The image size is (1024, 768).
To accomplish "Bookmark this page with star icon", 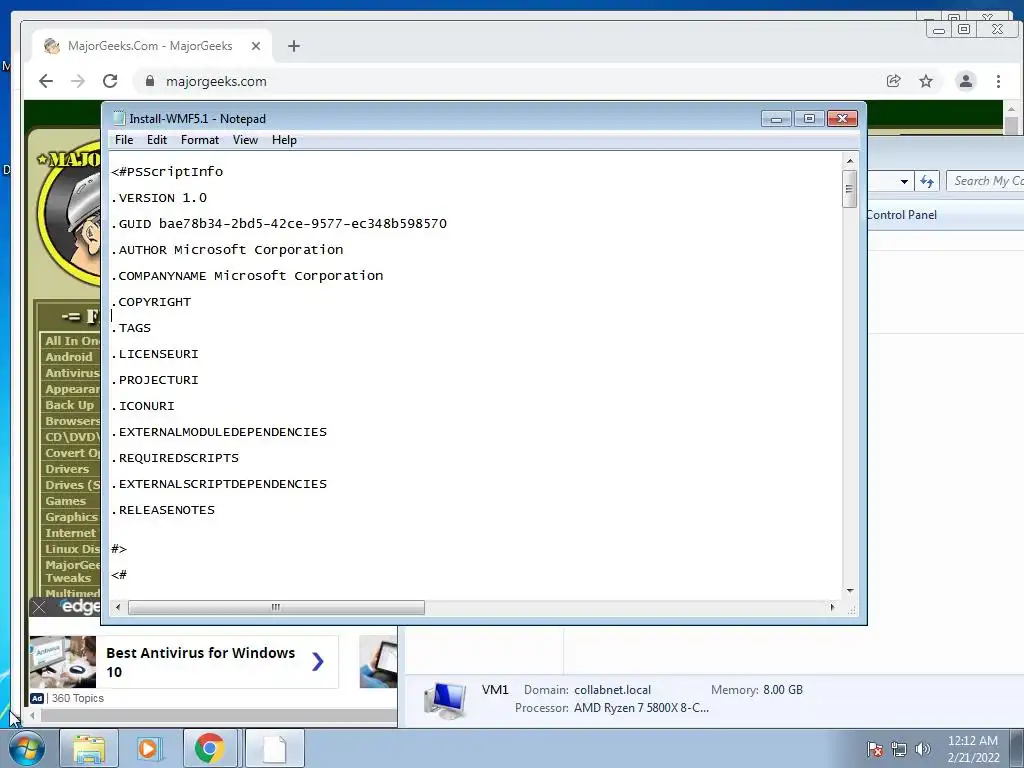I will pyautogui.click(x=925, y=81).
